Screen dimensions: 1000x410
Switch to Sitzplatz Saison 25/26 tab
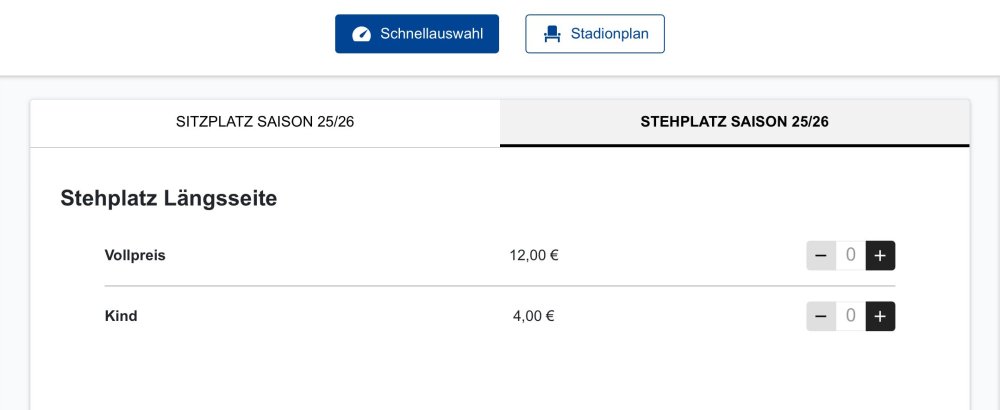click(x=265, y=123)
